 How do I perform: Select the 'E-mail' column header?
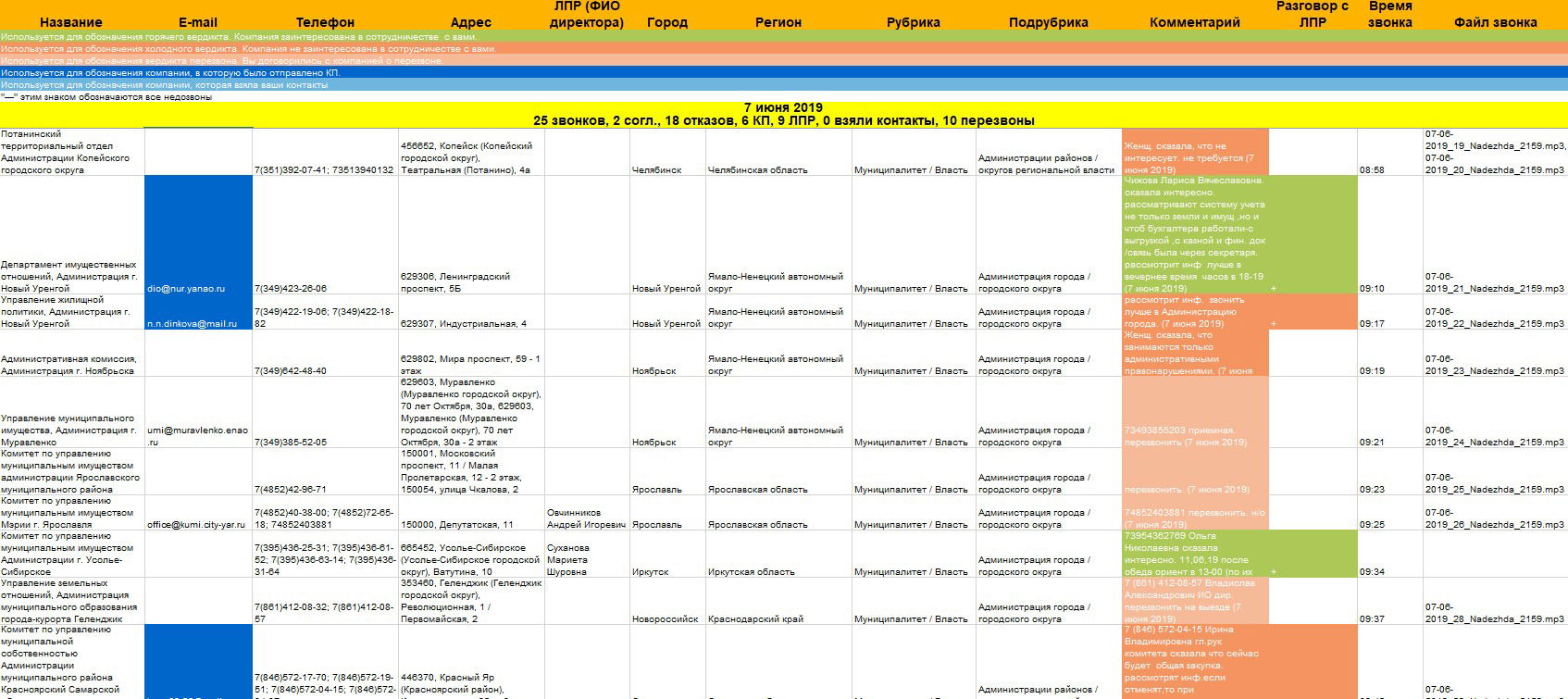point(198,22)
